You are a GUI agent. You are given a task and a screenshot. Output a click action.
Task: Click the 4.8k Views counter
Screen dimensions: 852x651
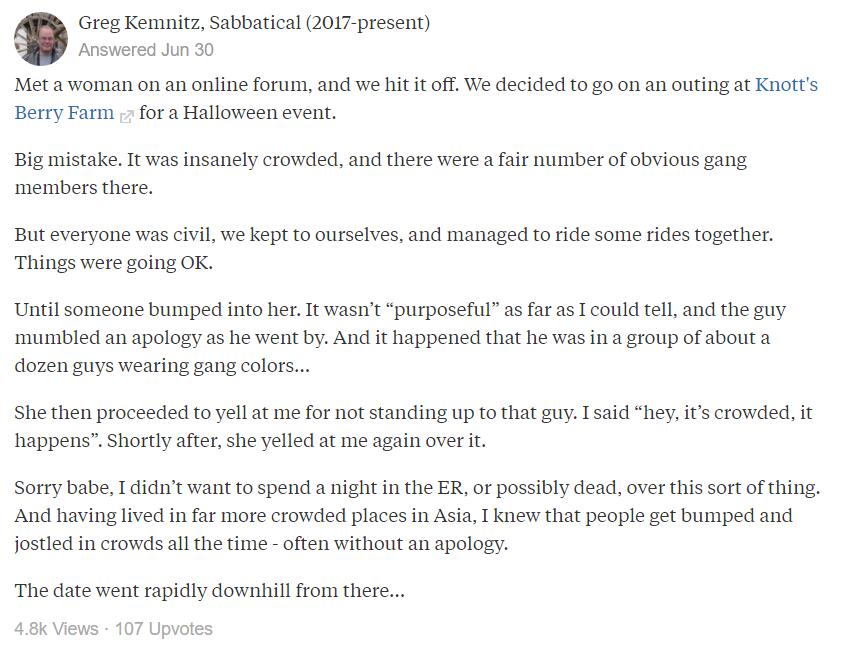57,629
